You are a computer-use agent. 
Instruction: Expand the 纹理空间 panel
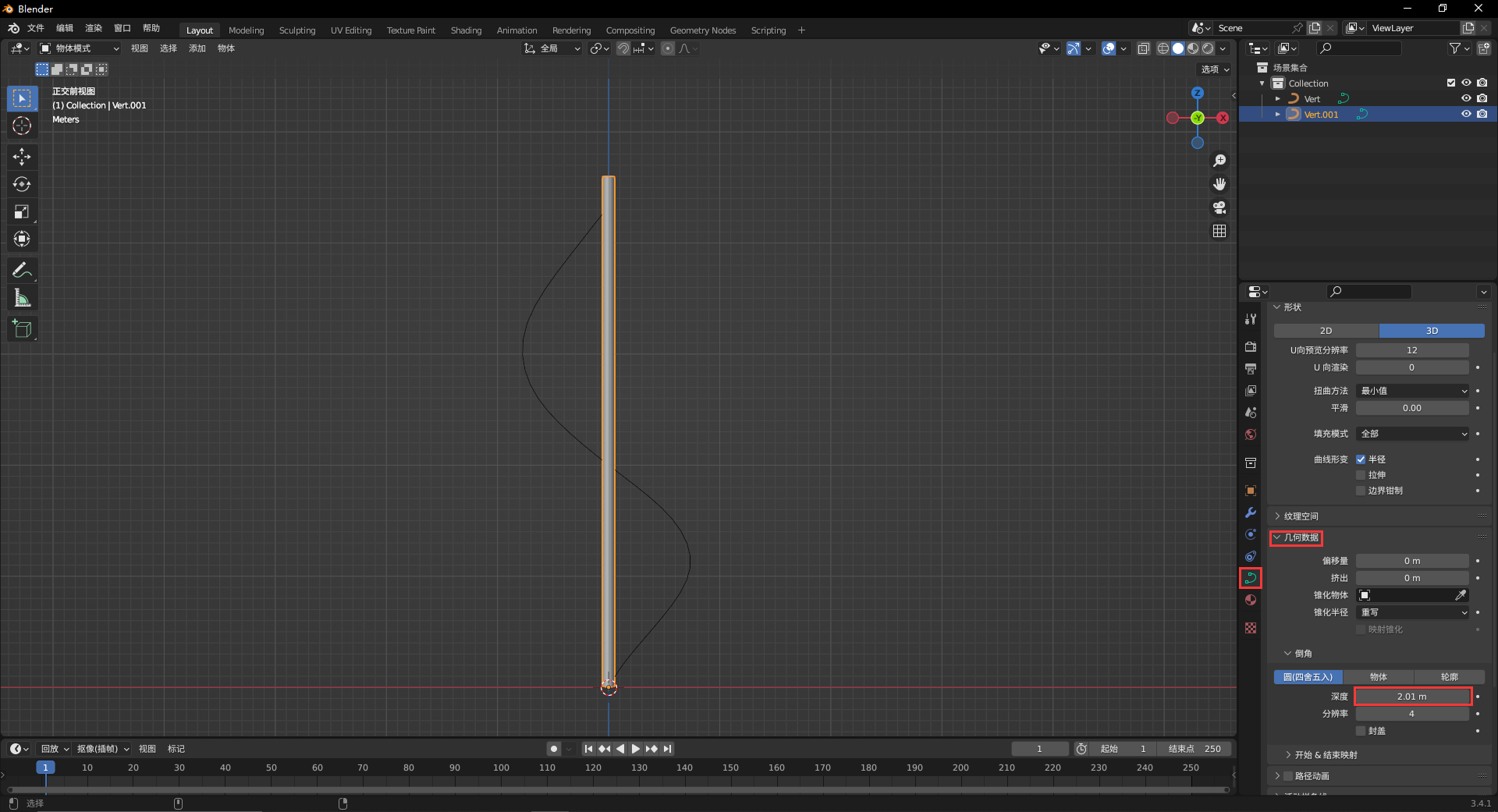1301,516
